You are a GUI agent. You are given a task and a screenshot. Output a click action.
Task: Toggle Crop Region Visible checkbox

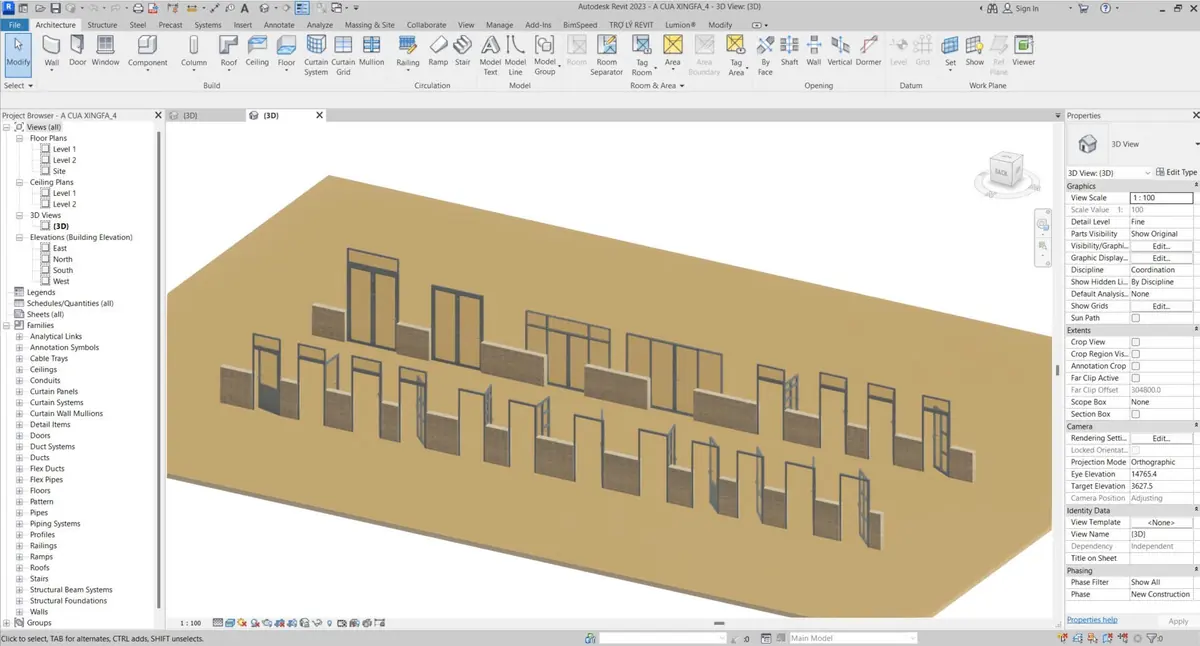pyautogui.click(x=1135, y=354)
